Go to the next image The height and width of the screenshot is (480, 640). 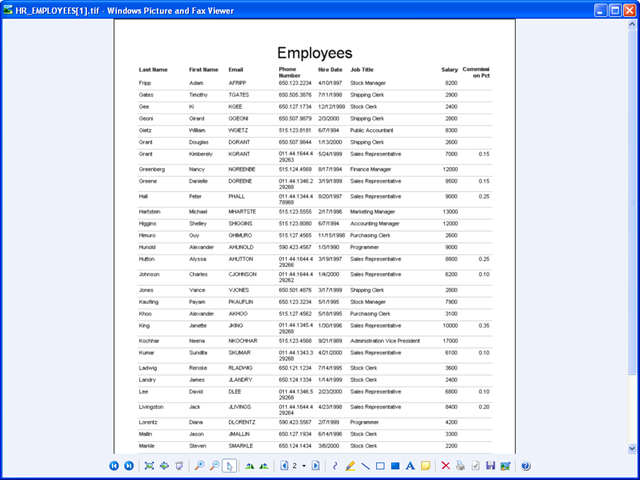129,466
